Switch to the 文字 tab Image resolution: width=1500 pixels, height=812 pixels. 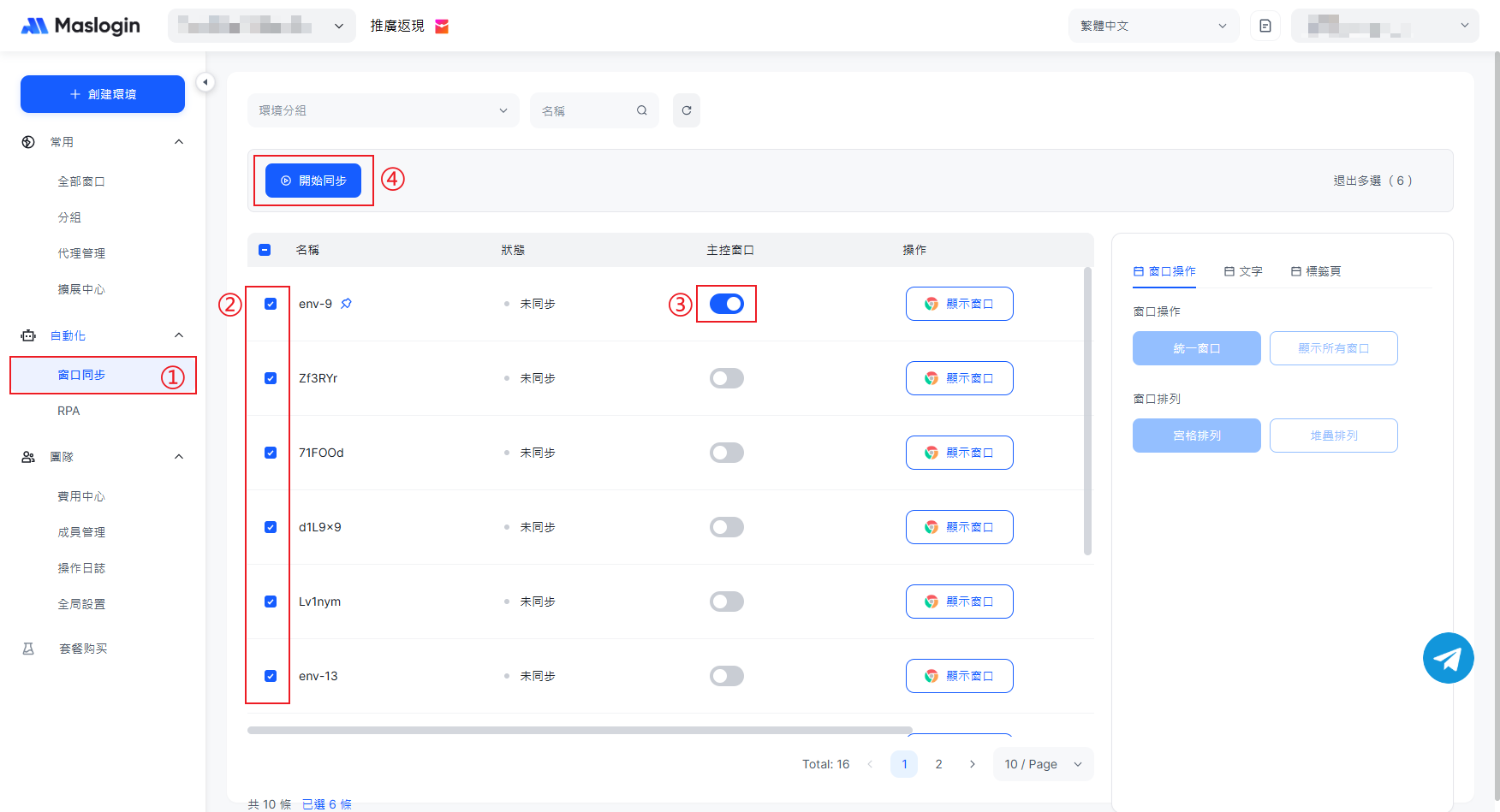pyautogui.click(x=1243, y=271)
